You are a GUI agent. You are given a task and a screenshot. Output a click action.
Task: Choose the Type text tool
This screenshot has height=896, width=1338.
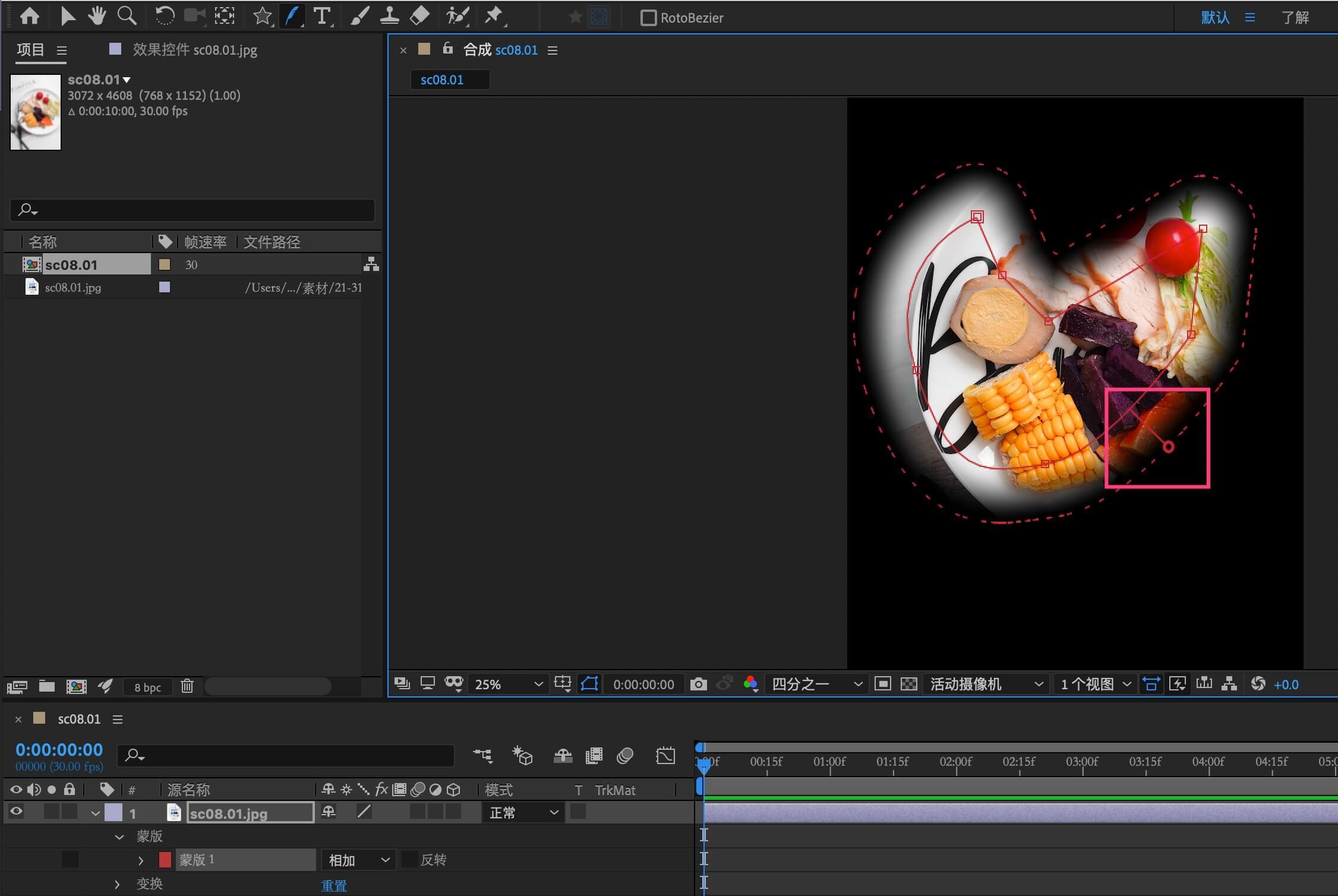tap(321, 16)
